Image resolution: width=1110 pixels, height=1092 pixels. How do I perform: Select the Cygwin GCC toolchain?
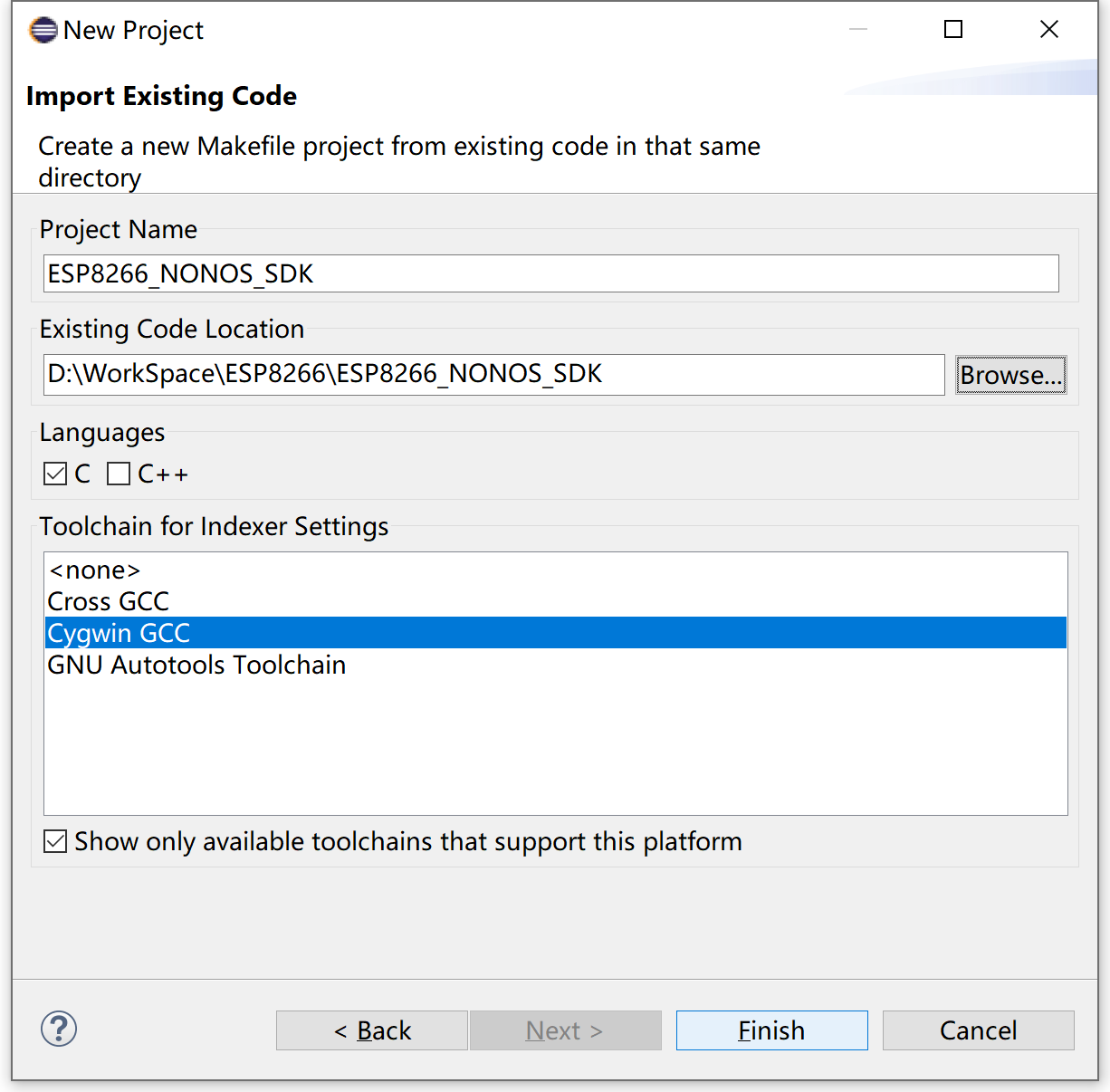tap(118, 633)
